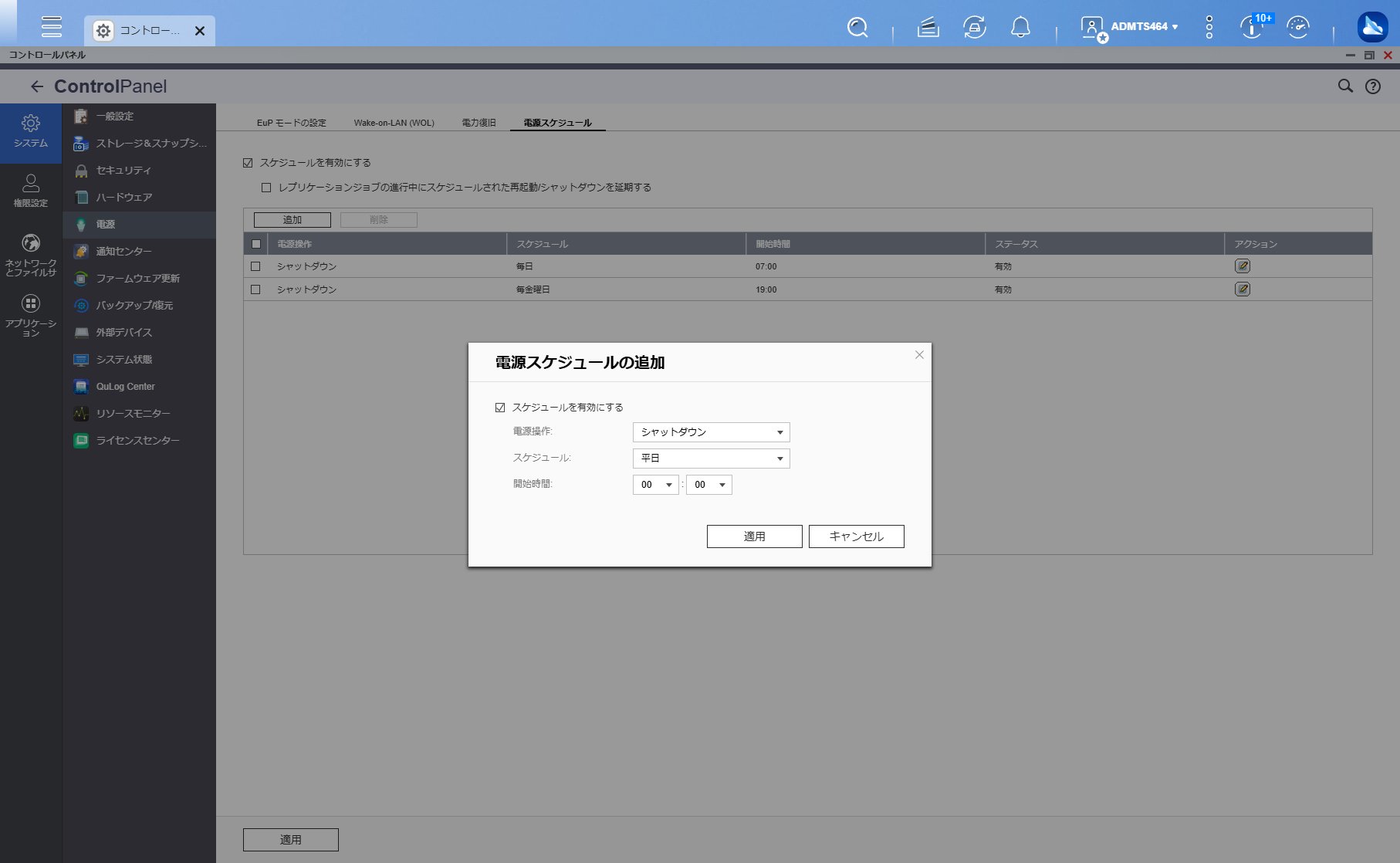Go back with the ControlPanel arrow
1400x863 pixels.
pyautogui.click(x=36, y=86)
